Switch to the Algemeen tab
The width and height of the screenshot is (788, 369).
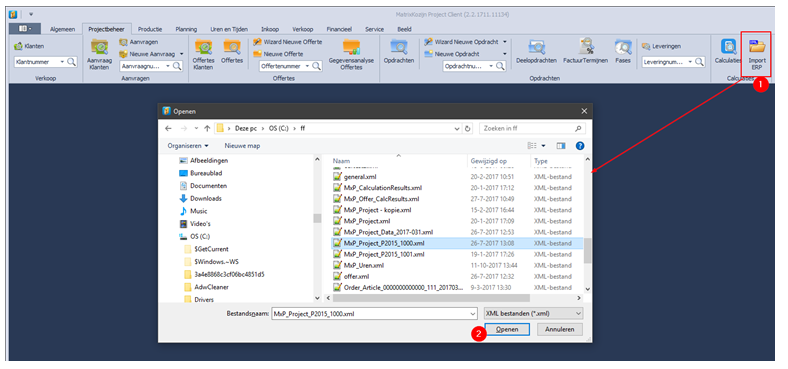(62, 29)
